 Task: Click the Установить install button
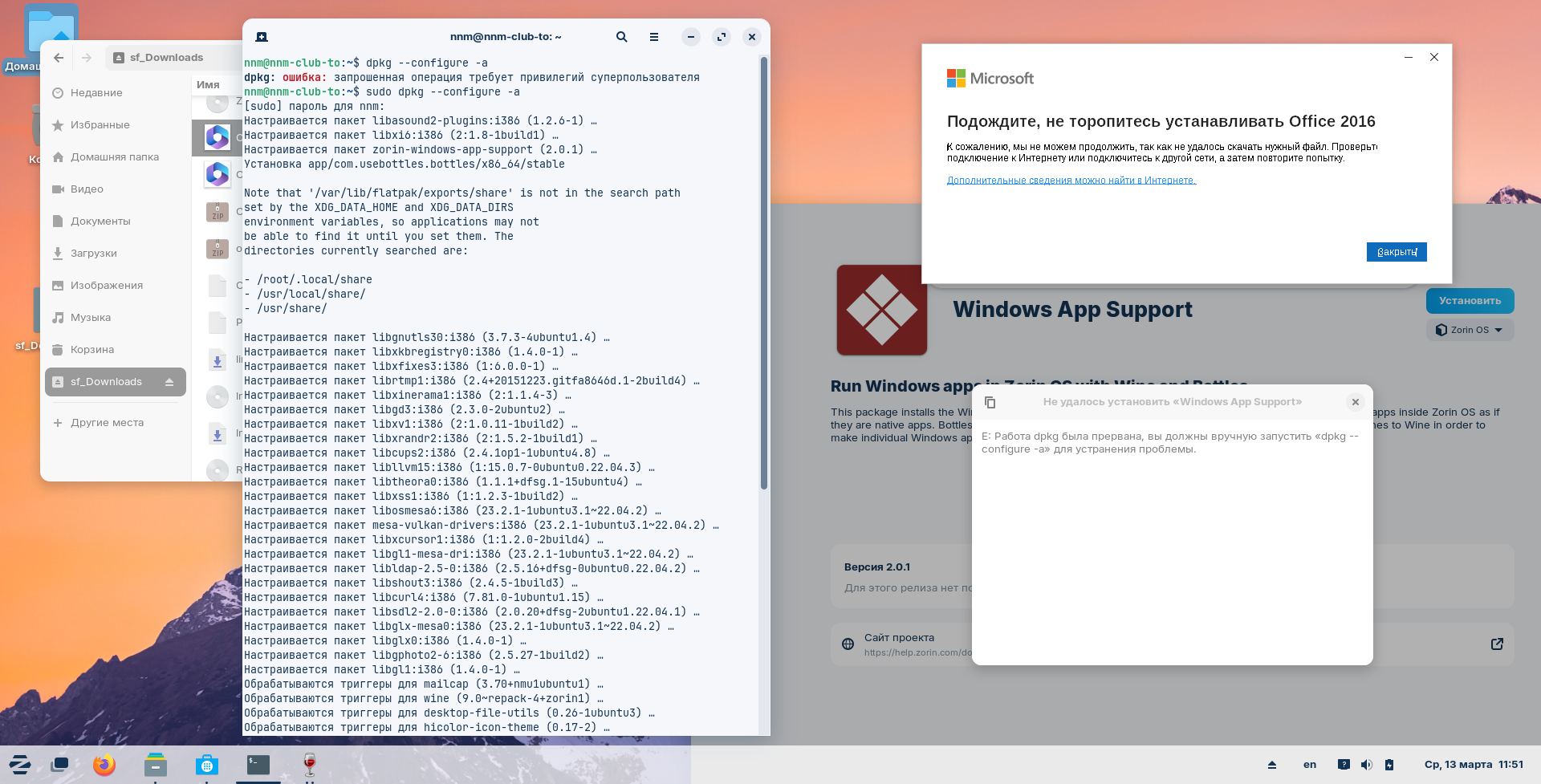click(1470, 301)
